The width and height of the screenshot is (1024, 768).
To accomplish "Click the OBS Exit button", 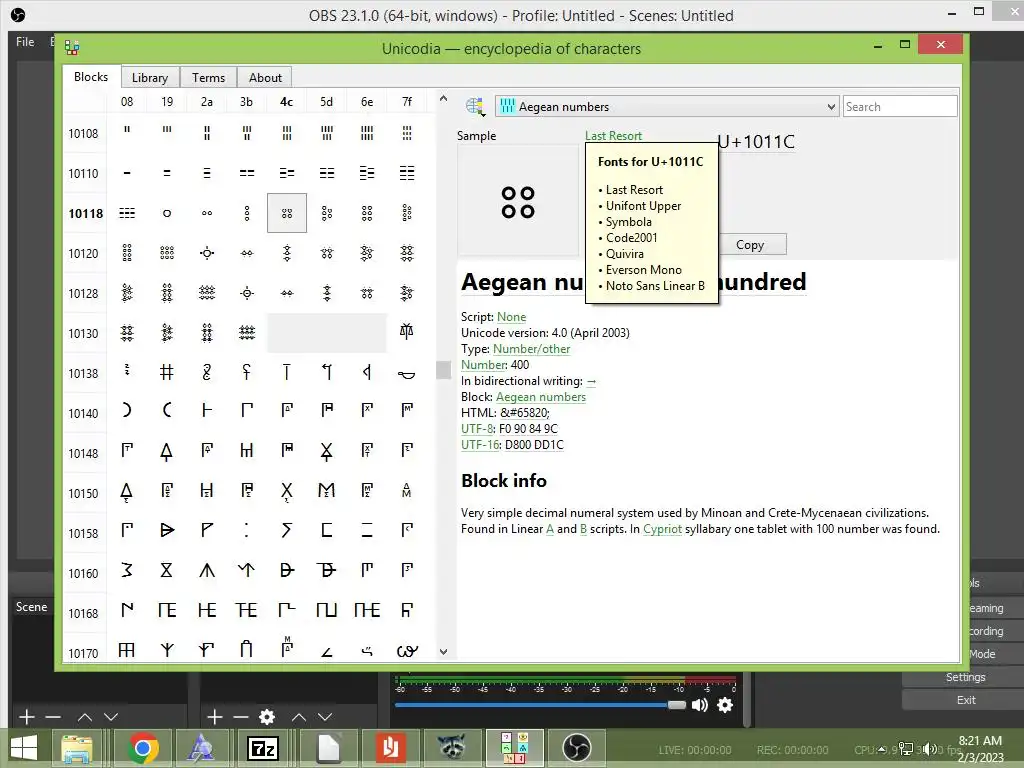I will [x=966, y=700].
